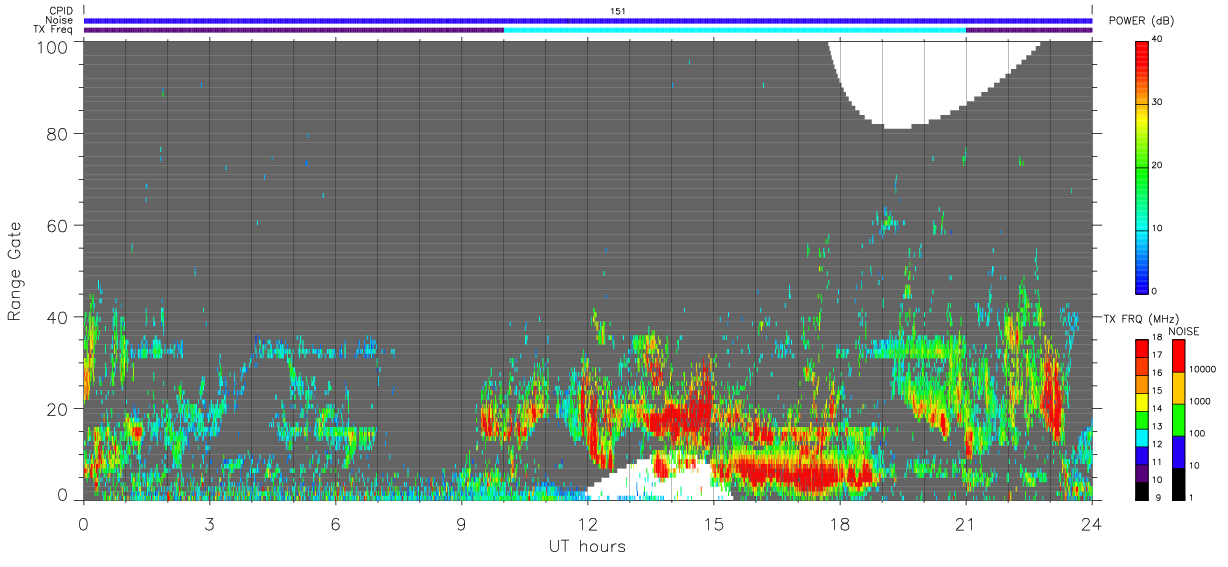Click the x-axis tick label 6
Image resolution: width=1228 pixels, height=567 pixels.
(335, 524)
